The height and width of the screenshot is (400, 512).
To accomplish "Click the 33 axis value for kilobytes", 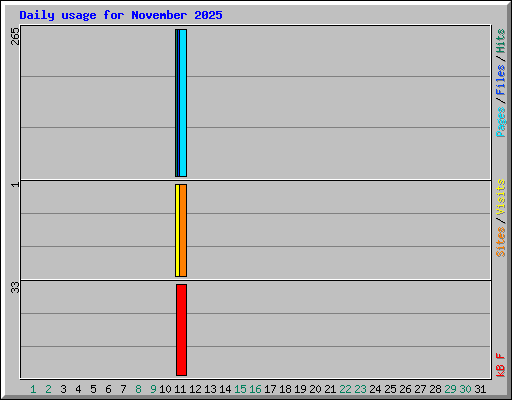I will [x=15, y=287].
